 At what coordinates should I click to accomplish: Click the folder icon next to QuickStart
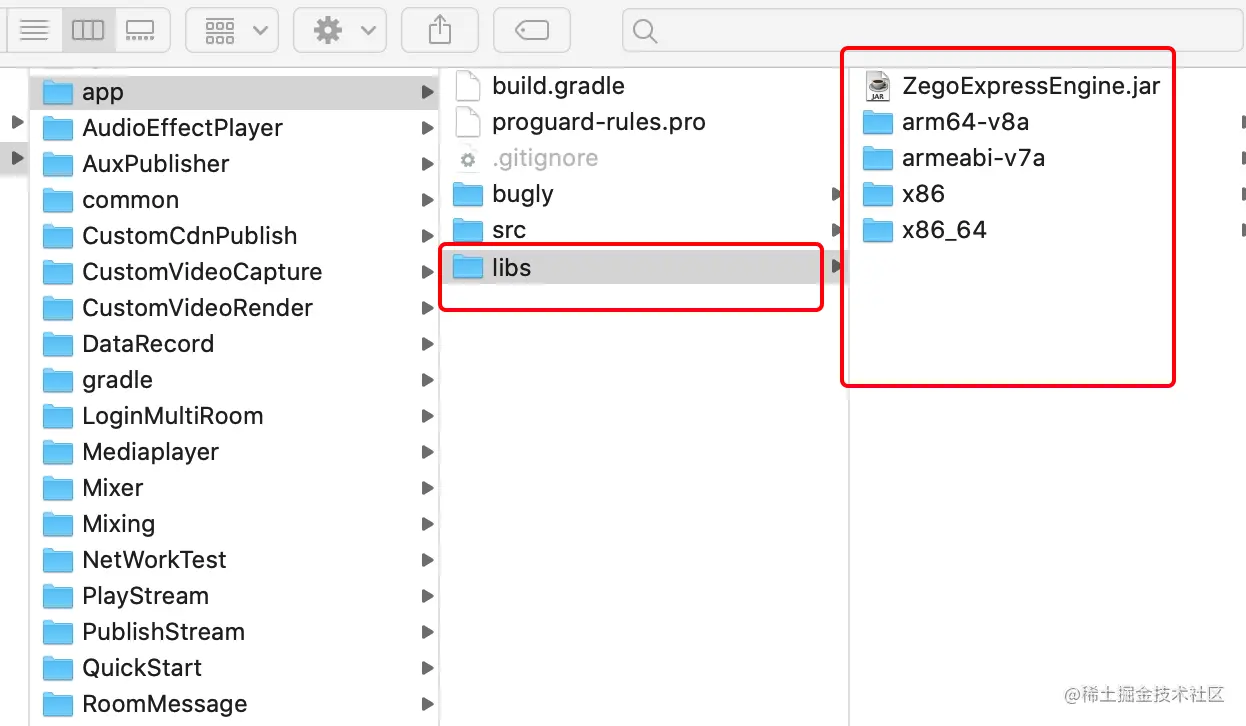[x=58, y=668]
